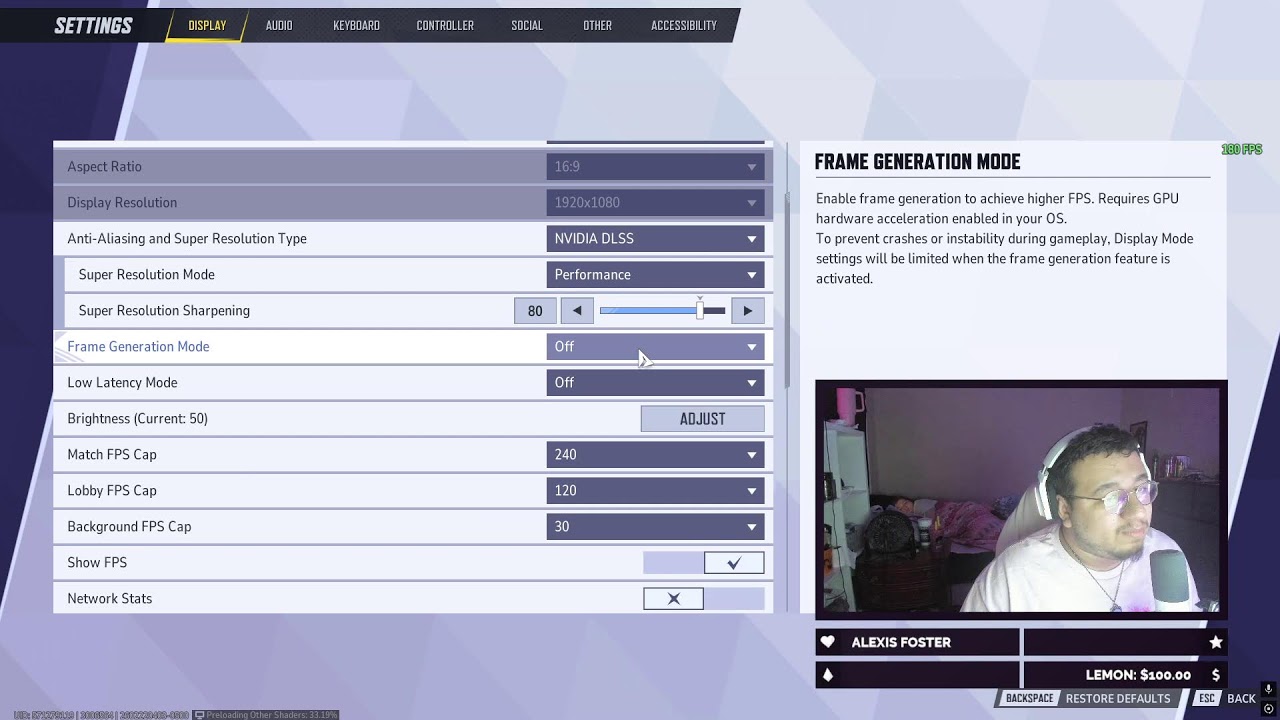Open the Keyboard settings tab
This screenshot has width=1280, height=720.
356,25
